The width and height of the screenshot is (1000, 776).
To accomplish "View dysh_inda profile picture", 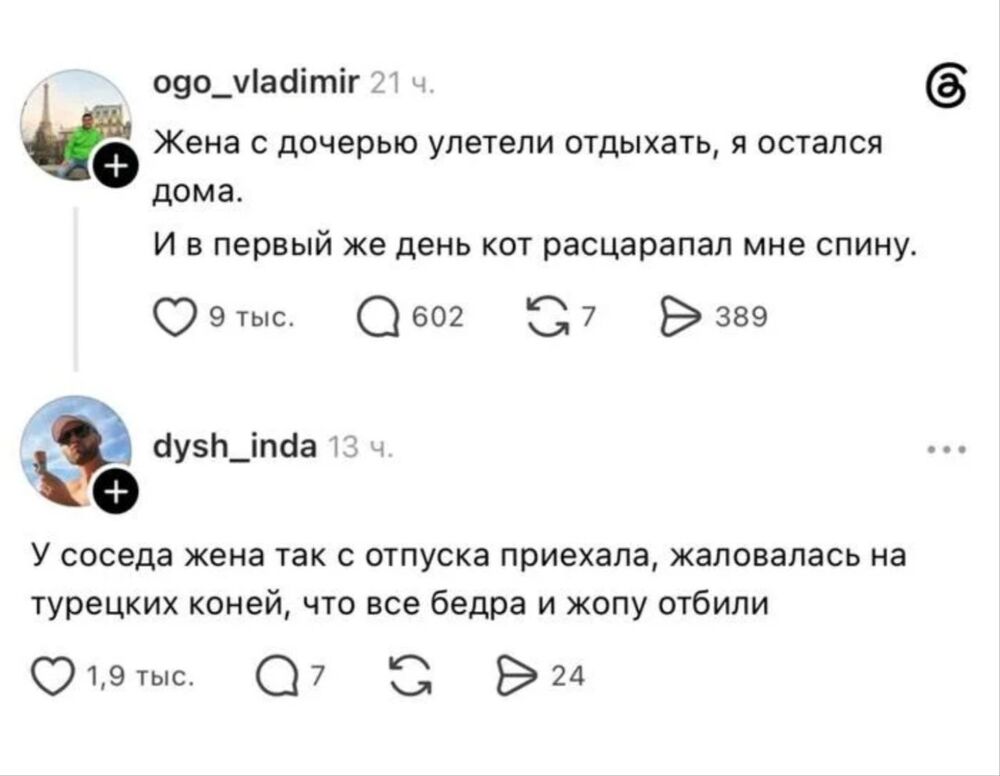I will pos(76,451).
